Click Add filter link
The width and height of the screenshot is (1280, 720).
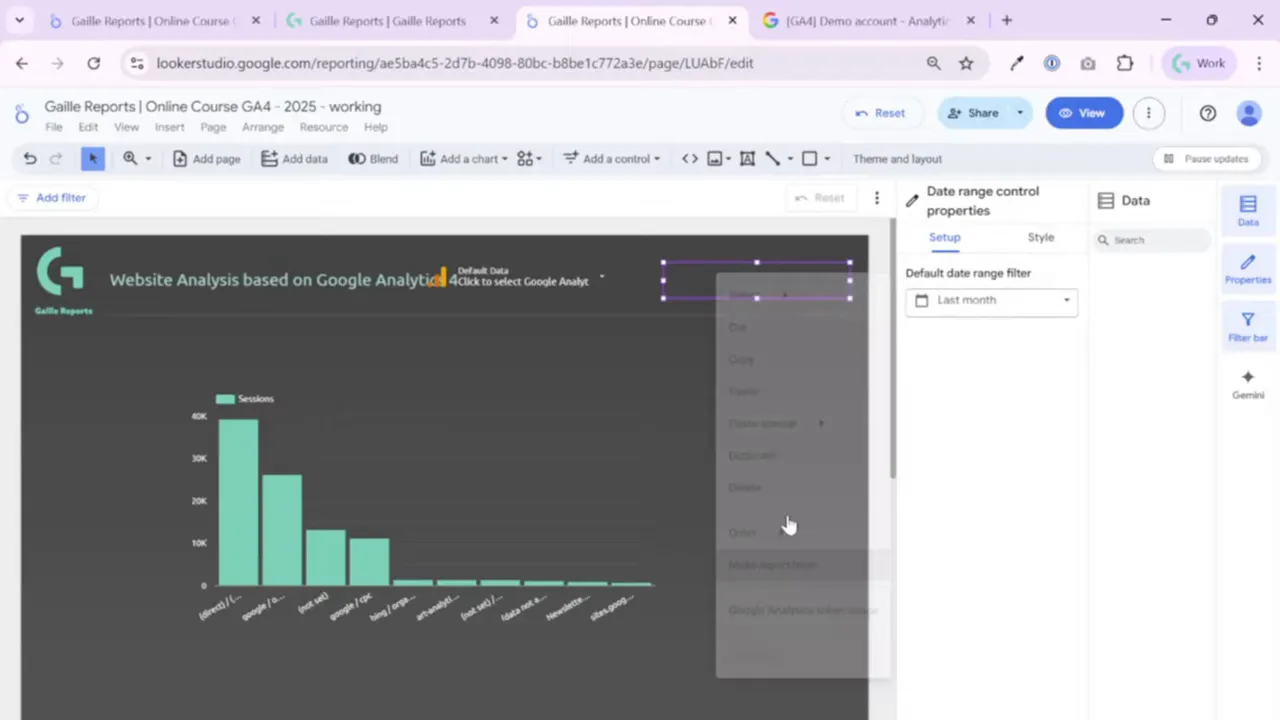[52, 198]
